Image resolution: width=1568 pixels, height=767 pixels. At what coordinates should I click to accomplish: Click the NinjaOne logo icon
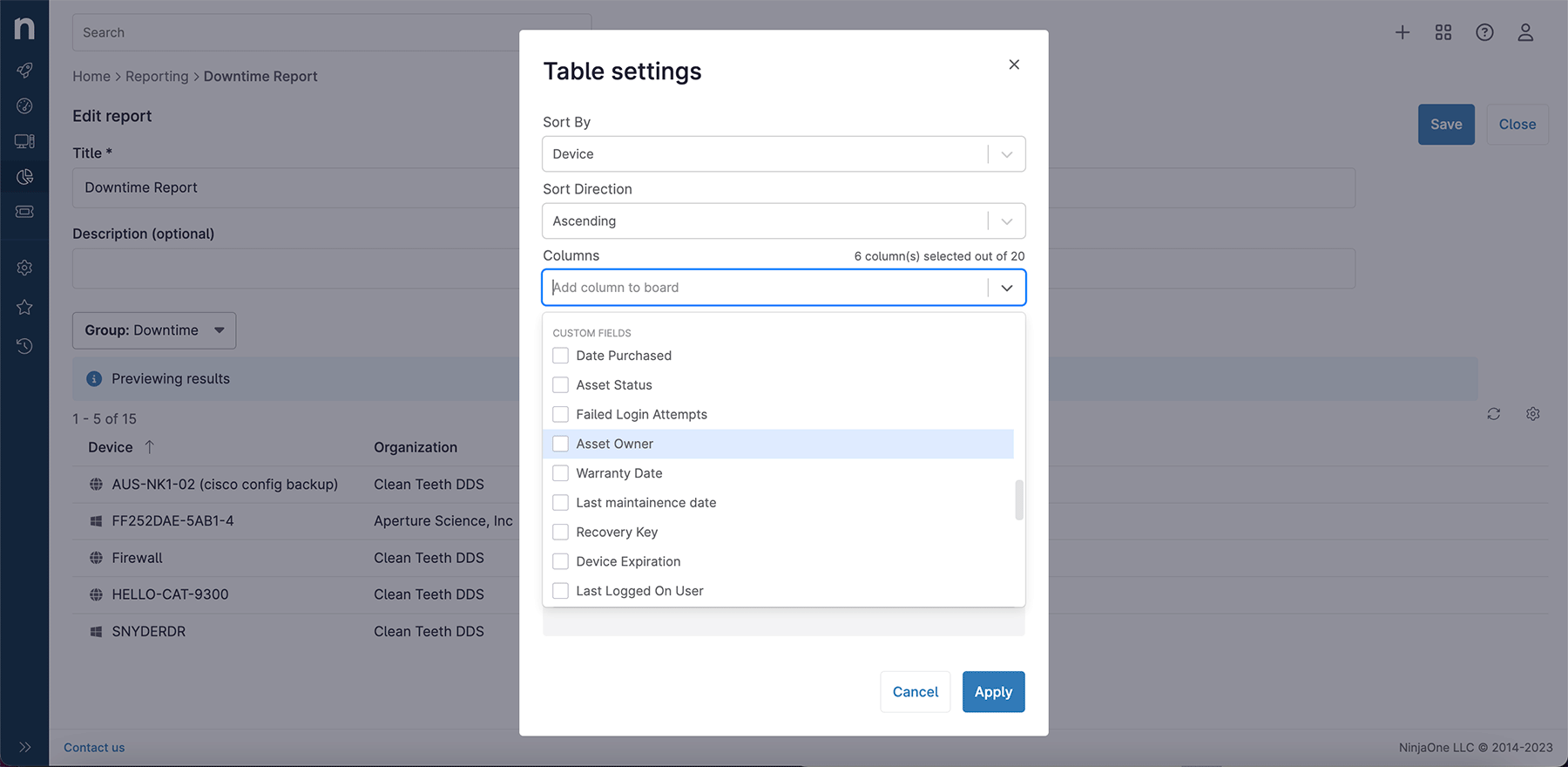24,29
